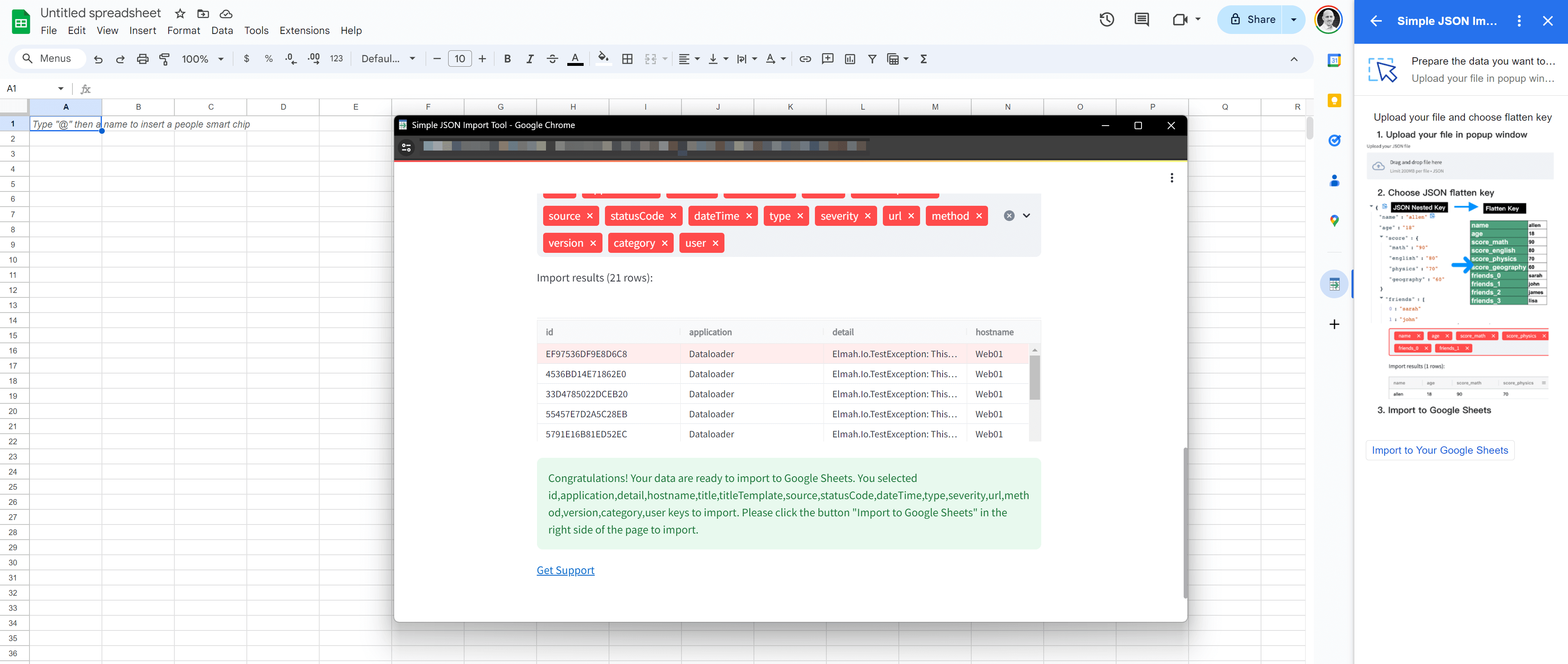Open Google Tasks from the side panel

coord(1334,141)
